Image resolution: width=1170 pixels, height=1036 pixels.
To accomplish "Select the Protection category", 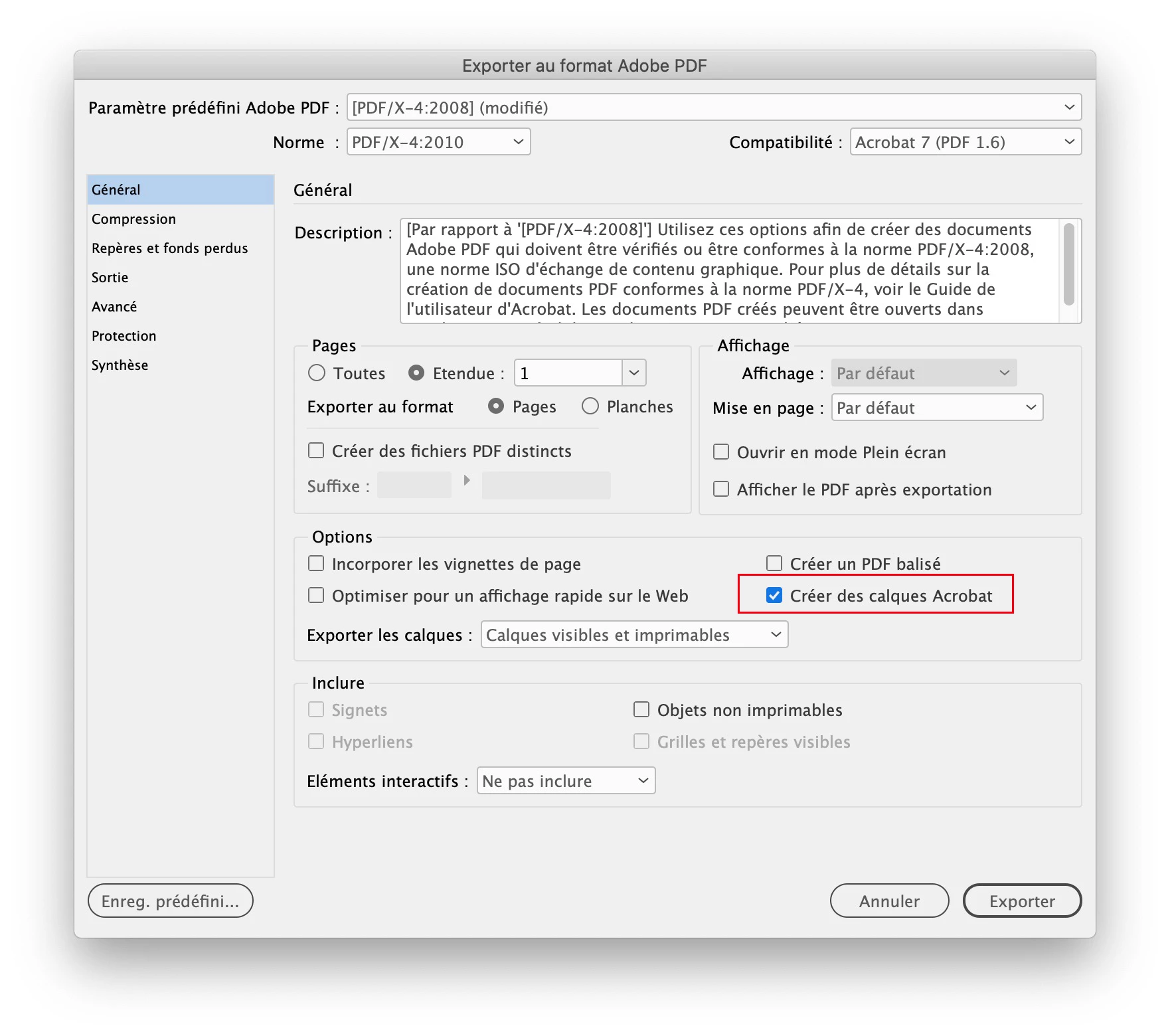I will coord(180,335).
